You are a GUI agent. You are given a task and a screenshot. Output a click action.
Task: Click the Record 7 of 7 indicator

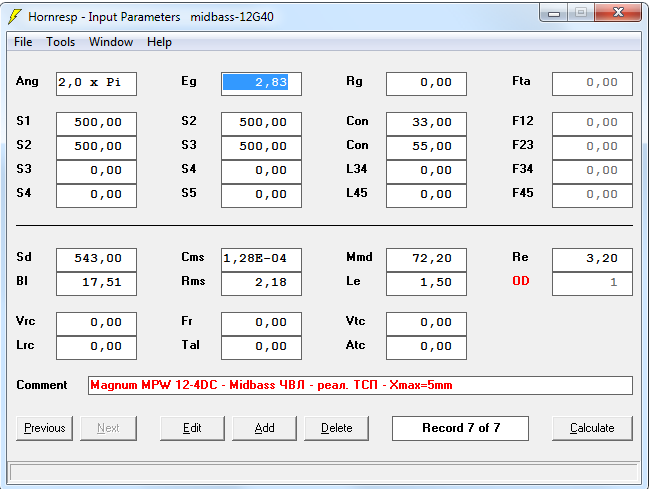coord(460,428)
